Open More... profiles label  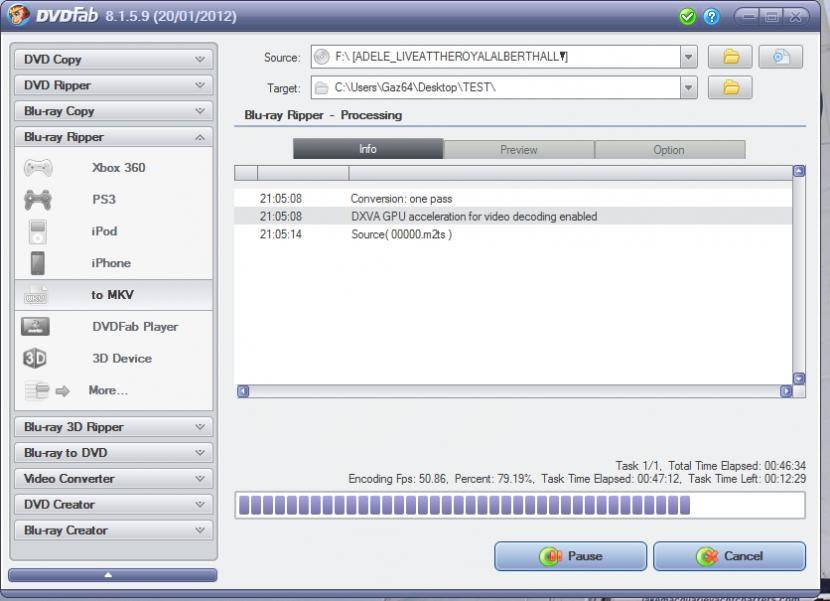[108, 390]
